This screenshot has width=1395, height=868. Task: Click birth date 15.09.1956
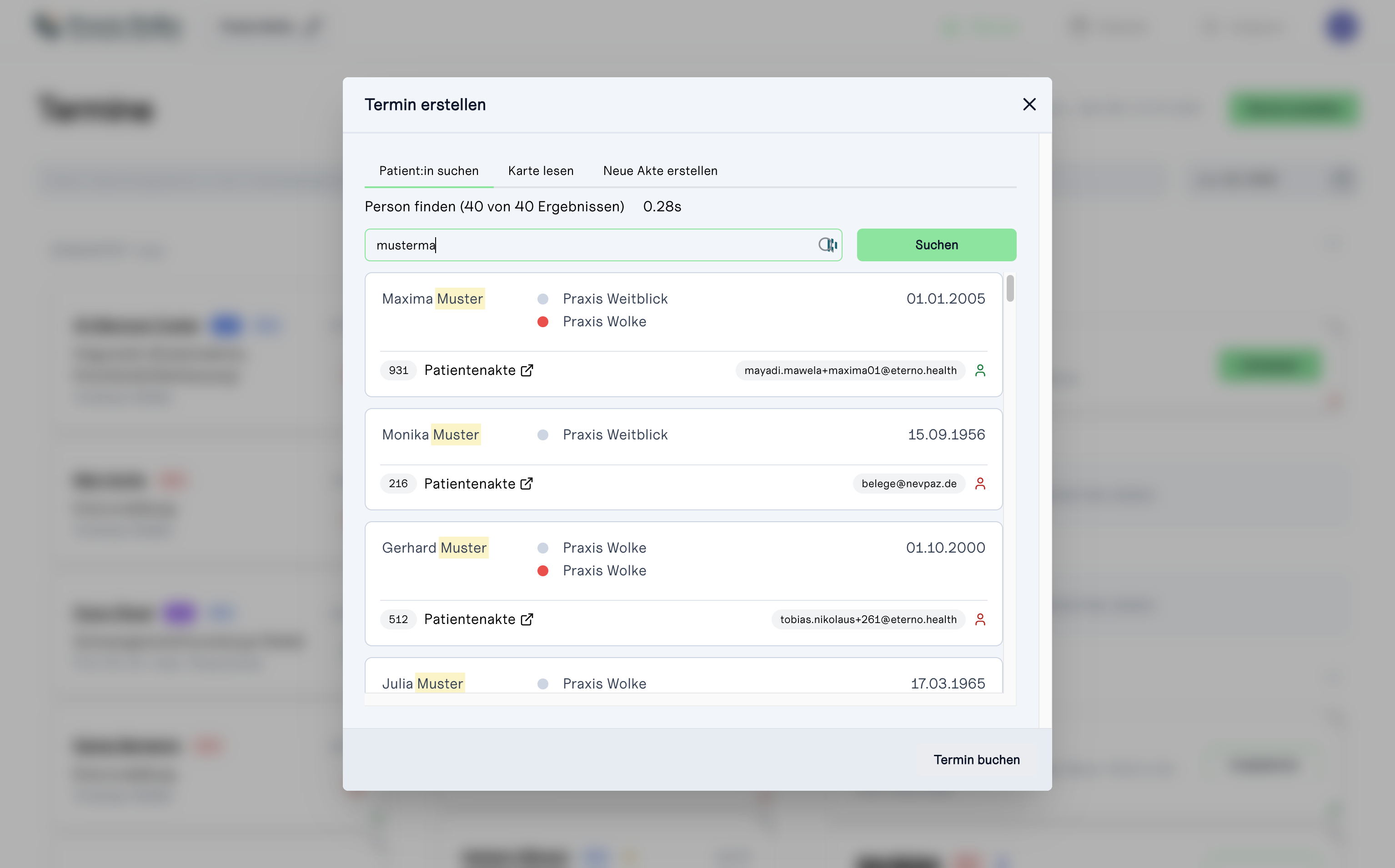(946, 434)
